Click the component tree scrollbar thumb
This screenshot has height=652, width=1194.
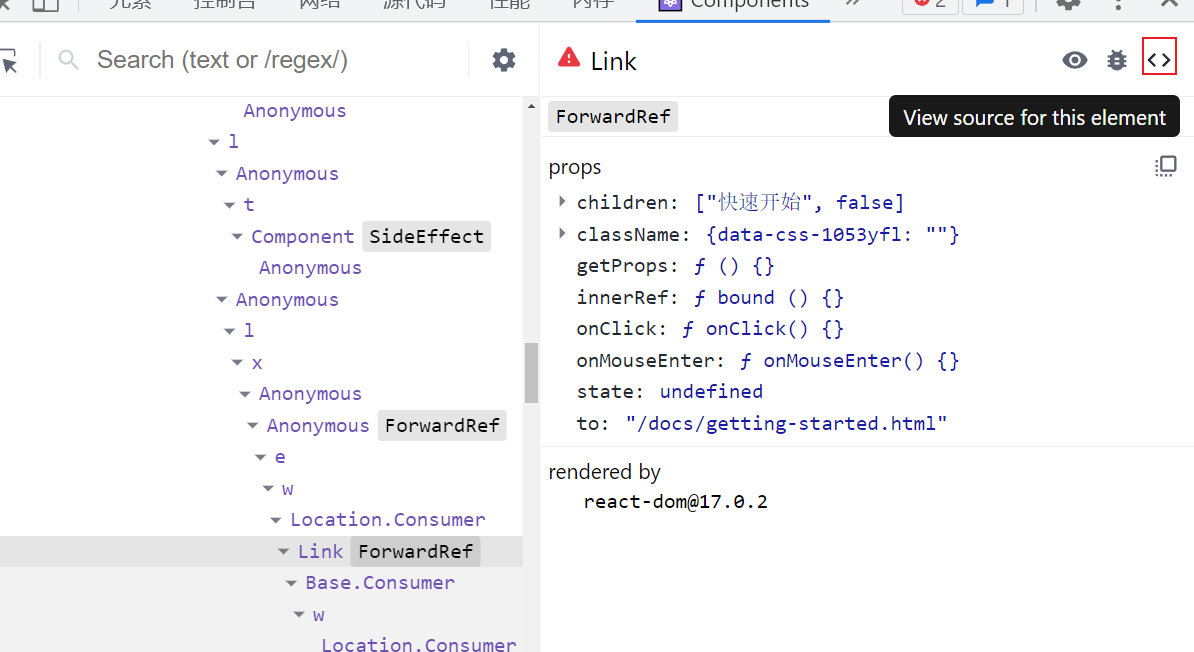tap(532, 372)
